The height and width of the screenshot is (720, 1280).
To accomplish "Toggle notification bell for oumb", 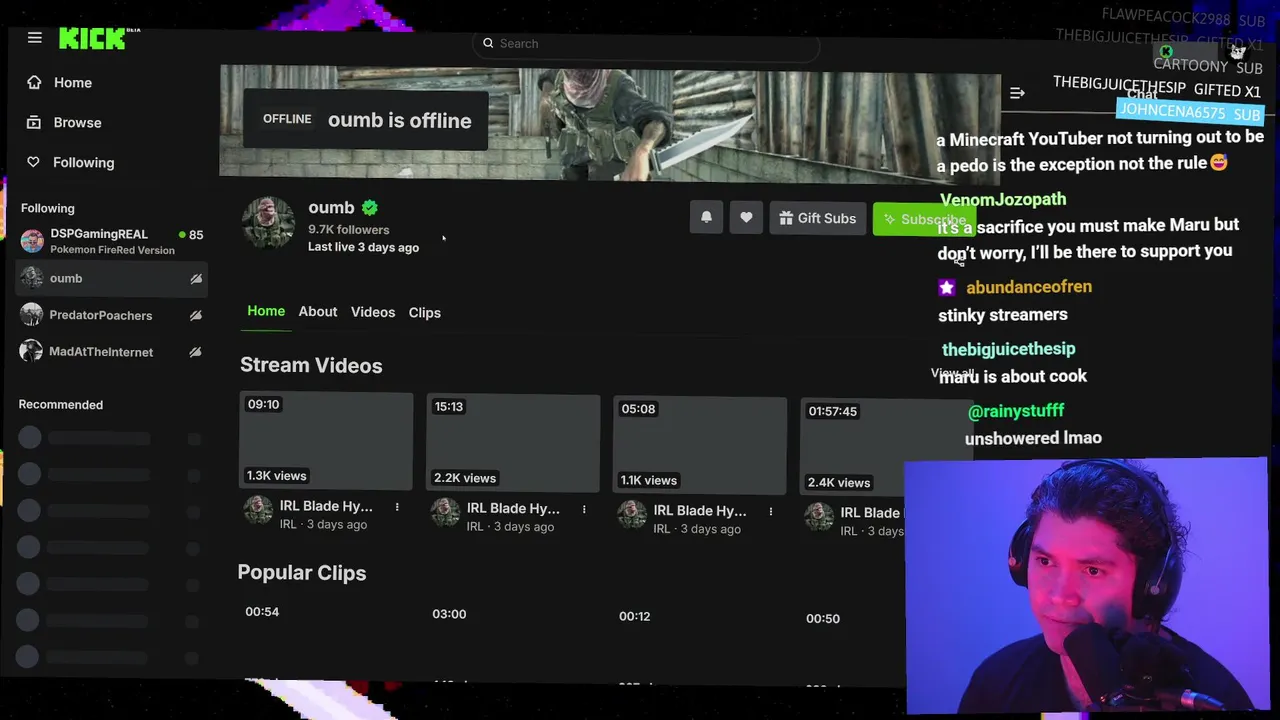I will 706,217.
